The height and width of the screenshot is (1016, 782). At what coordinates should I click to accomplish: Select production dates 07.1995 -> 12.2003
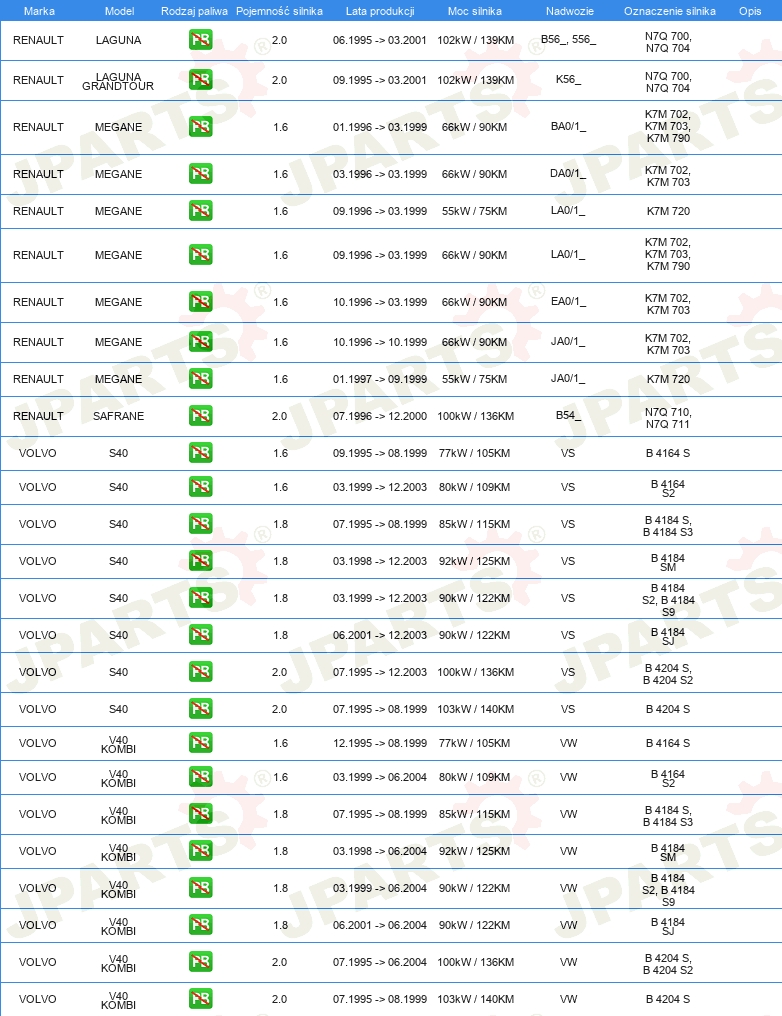[x=380, y=672]
